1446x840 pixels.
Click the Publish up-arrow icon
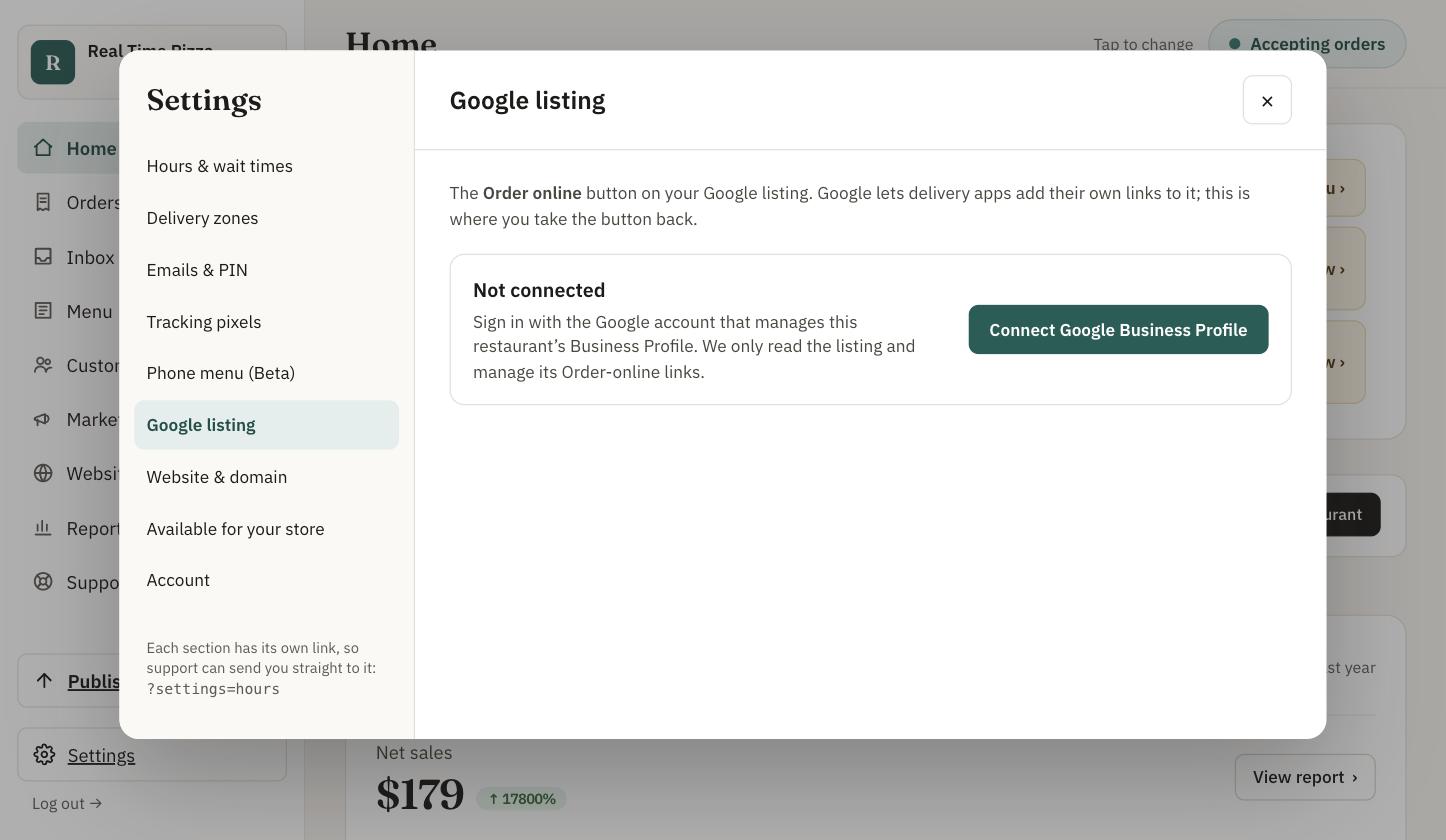coord(44,681)
